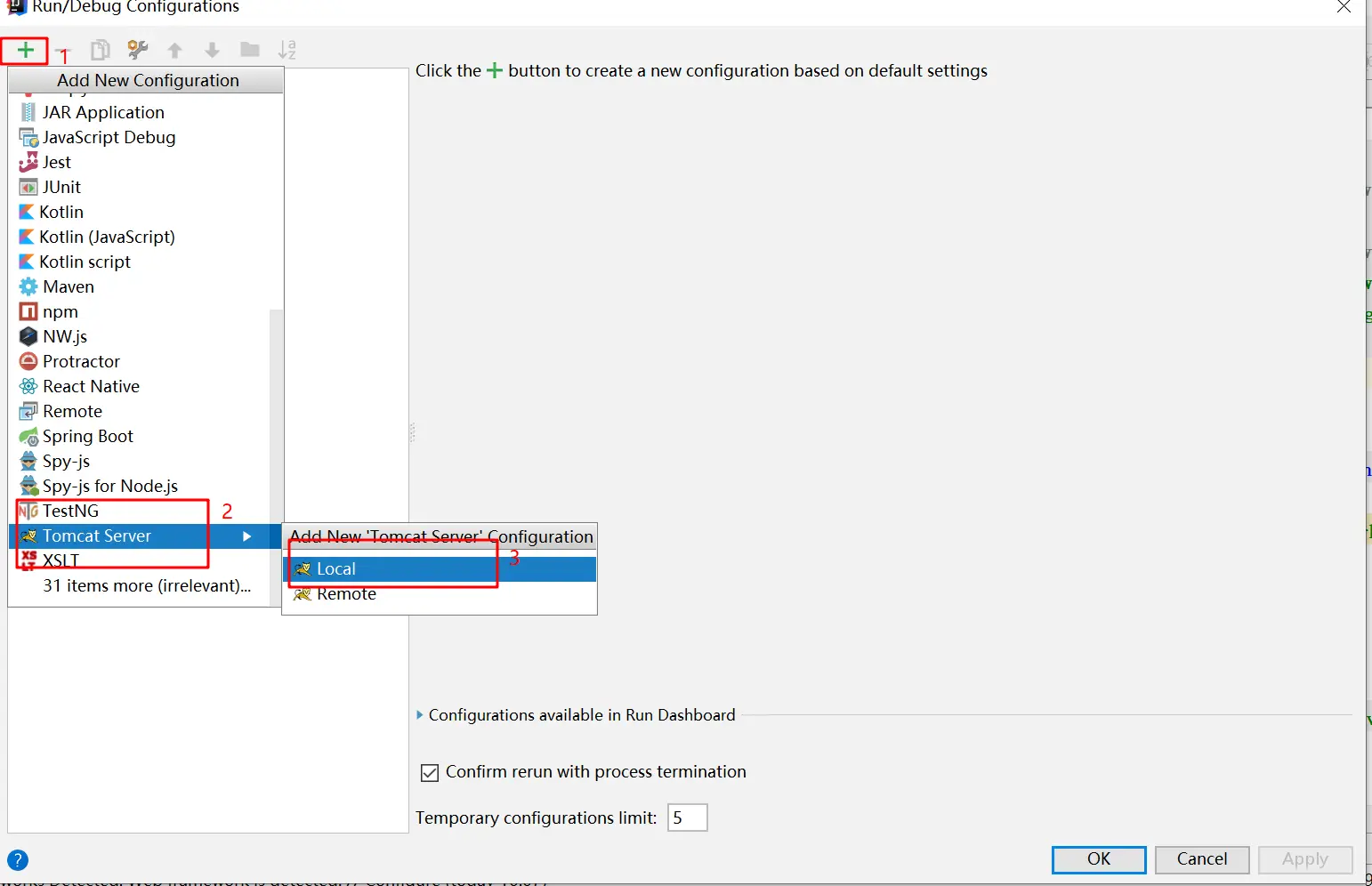This screenshot has width=1372, height=886.
Task: Click the Jest icon in list
Action: pyautogui.click(x=28, y=162)
